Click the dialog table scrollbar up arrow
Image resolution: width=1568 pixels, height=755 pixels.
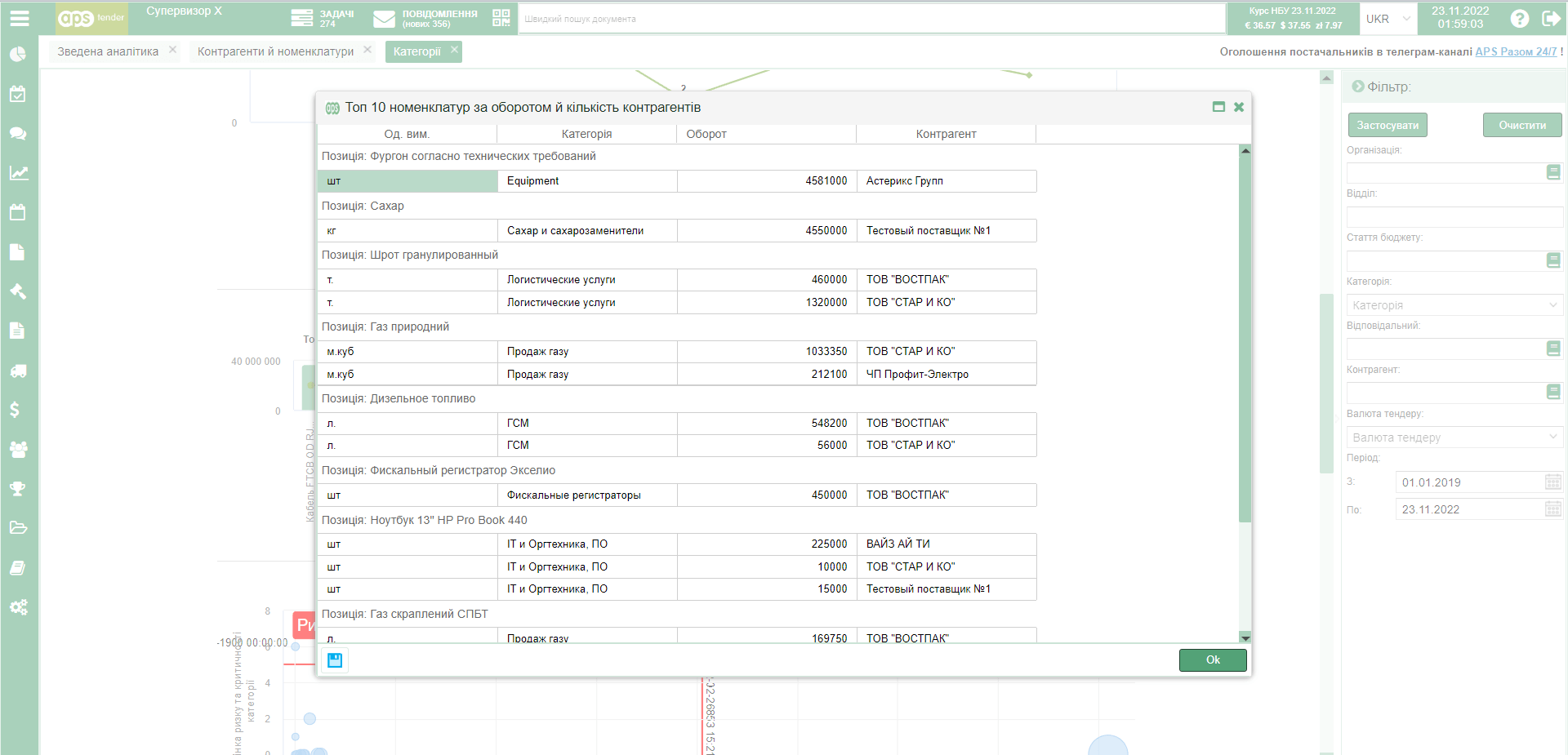click(x=1245, y=151)
